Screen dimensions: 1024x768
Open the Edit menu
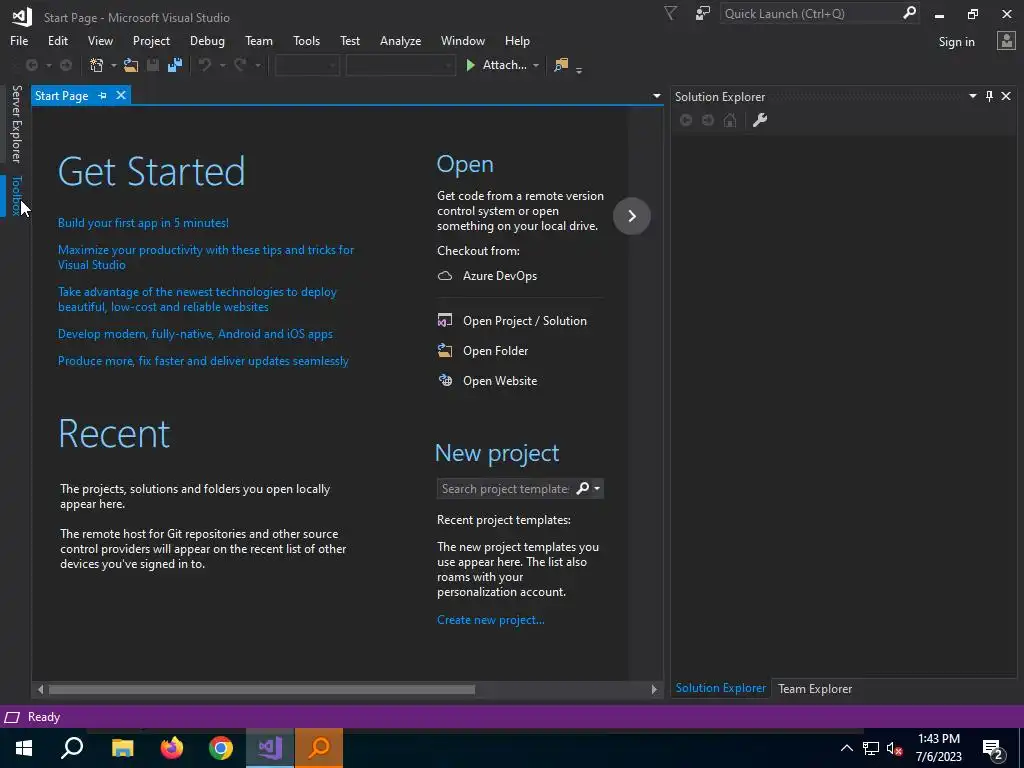pos(57,40)
